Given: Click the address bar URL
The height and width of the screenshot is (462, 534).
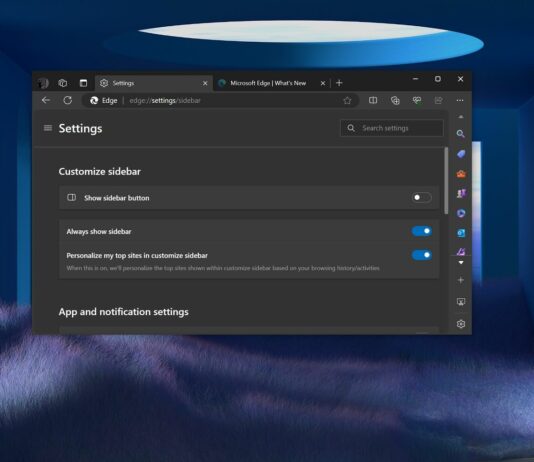Looking at the screenshot, I should click(165, 100).
